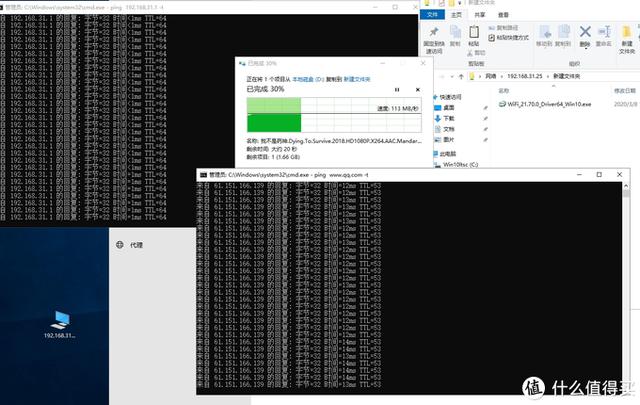Screen dimensions: 640x405
Task: Click 192.168.31.25 in the address breadcrumb
Action: [524, 76]
